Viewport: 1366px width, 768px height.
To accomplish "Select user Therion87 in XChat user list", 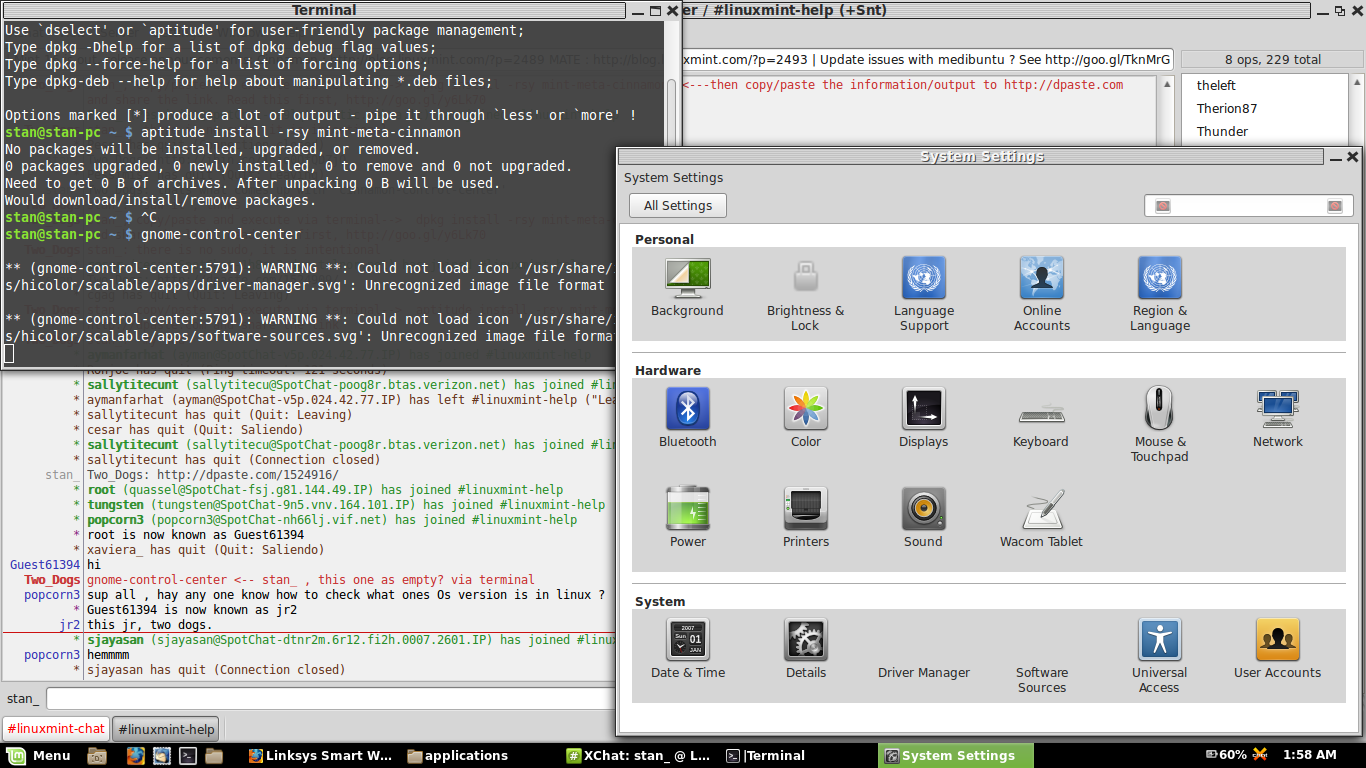I will click(1227, 108).
